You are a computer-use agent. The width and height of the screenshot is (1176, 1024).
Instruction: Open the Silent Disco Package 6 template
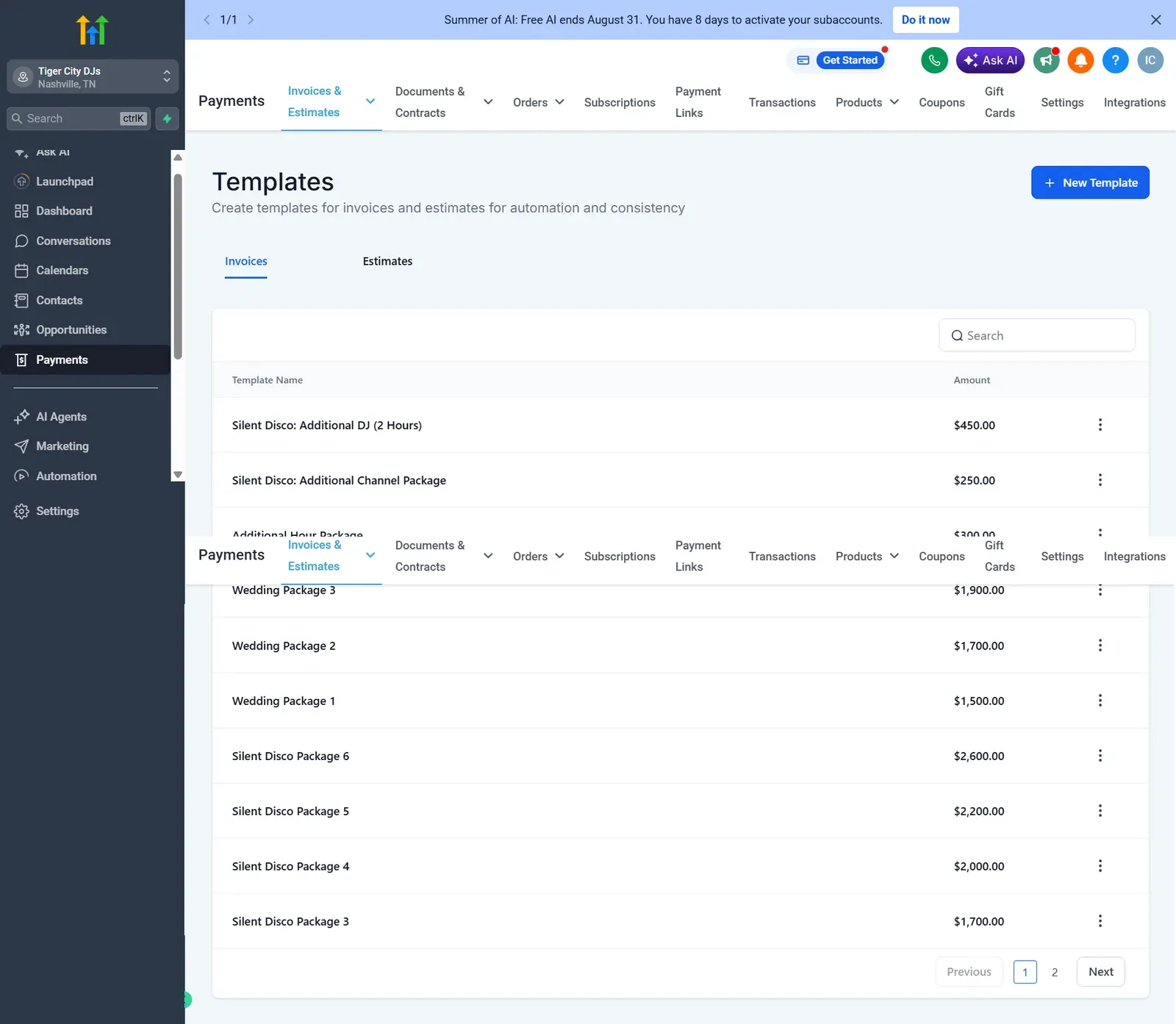pyautogui.click(x=290, y=756)
